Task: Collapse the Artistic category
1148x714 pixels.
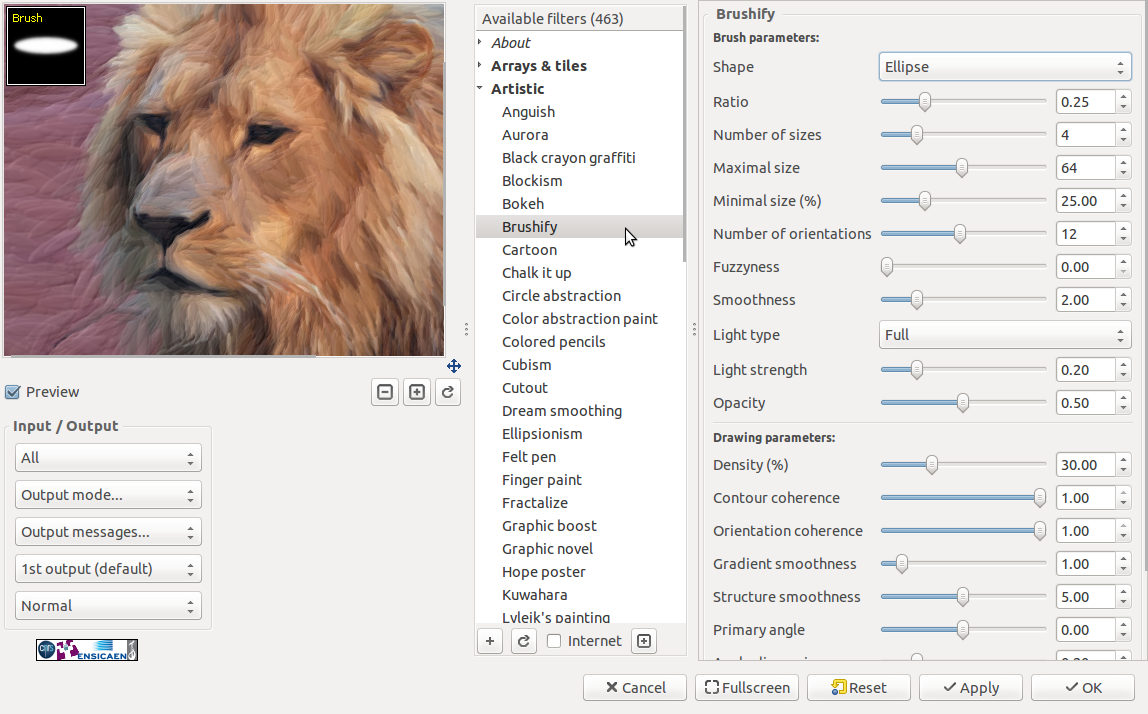Action: (x=480, y=88)
